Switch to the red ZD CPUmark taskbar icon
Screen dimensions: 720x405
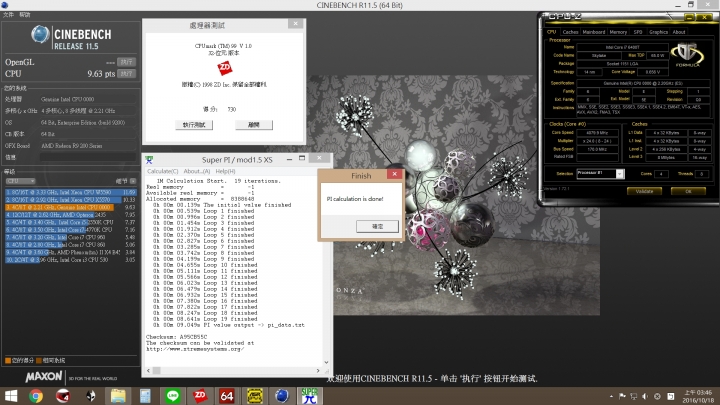click(200, 396)
